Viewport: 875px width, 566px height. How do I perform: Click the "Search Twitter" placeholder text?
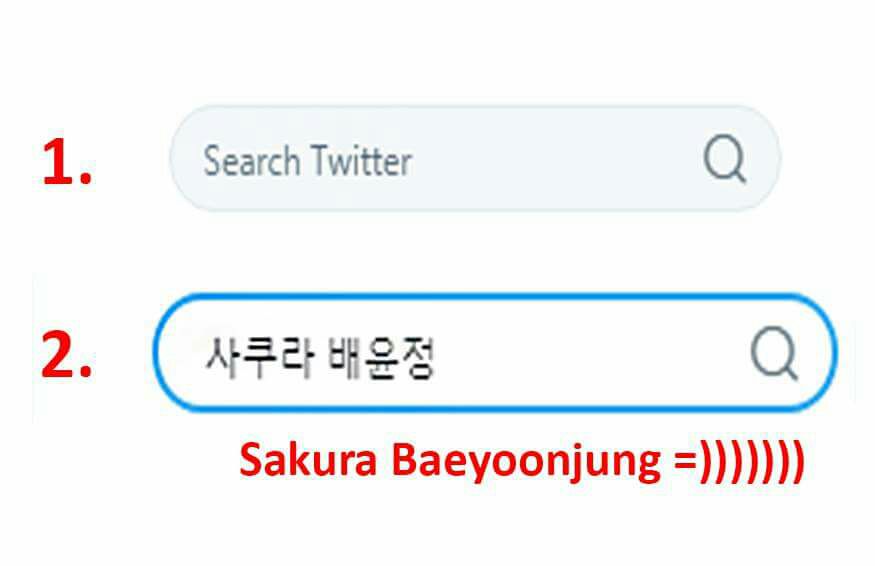point(307,161)
